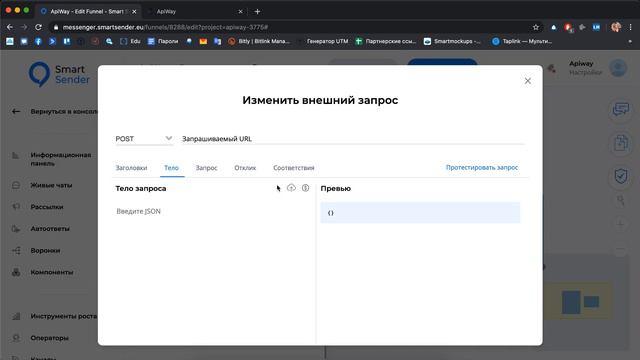Click the copy documents icon on right panel

[x=620, y=143]
